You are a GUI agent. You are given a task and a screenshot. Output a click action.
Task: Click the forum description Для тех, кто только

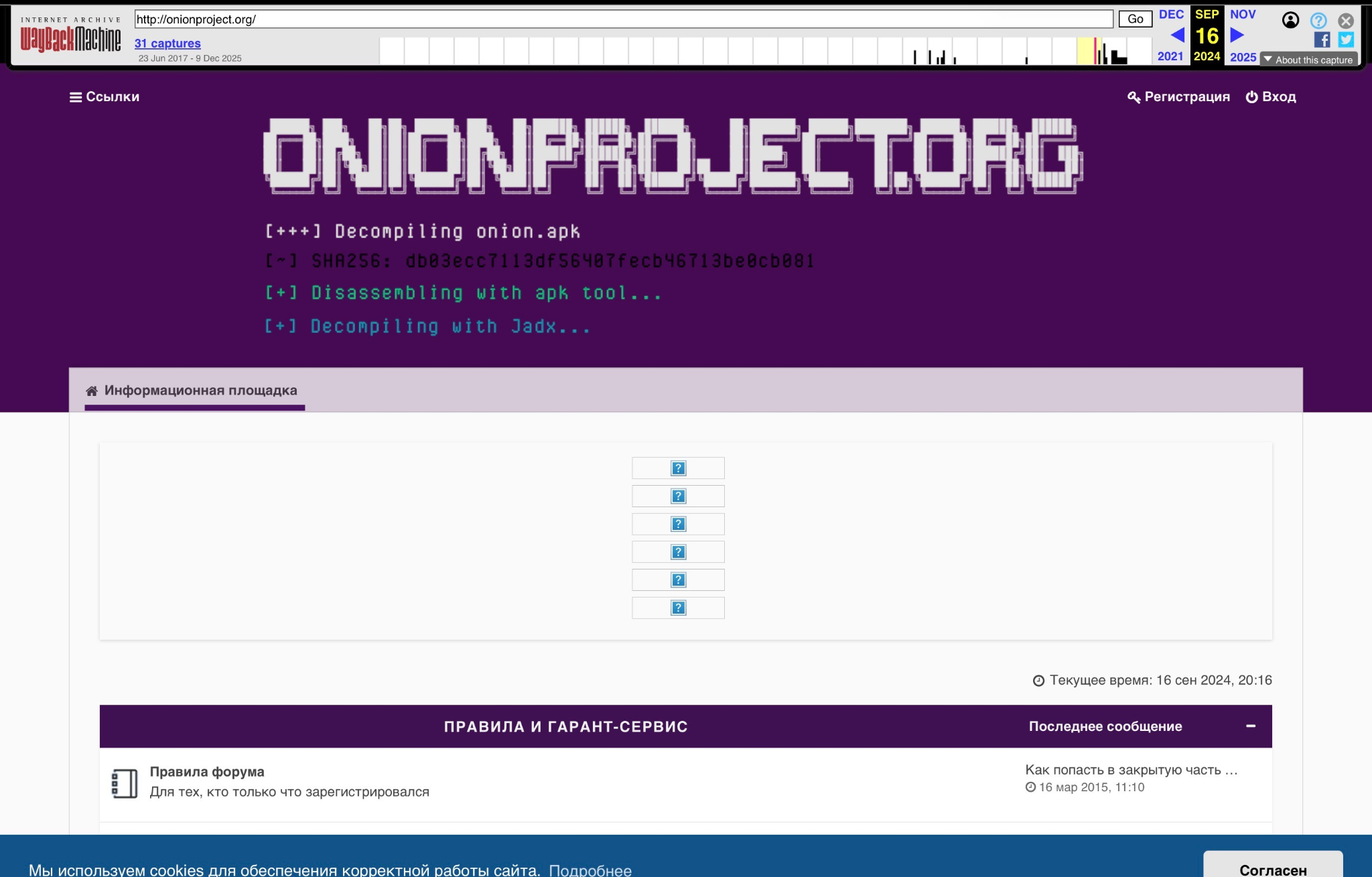[x=289, y=792]
